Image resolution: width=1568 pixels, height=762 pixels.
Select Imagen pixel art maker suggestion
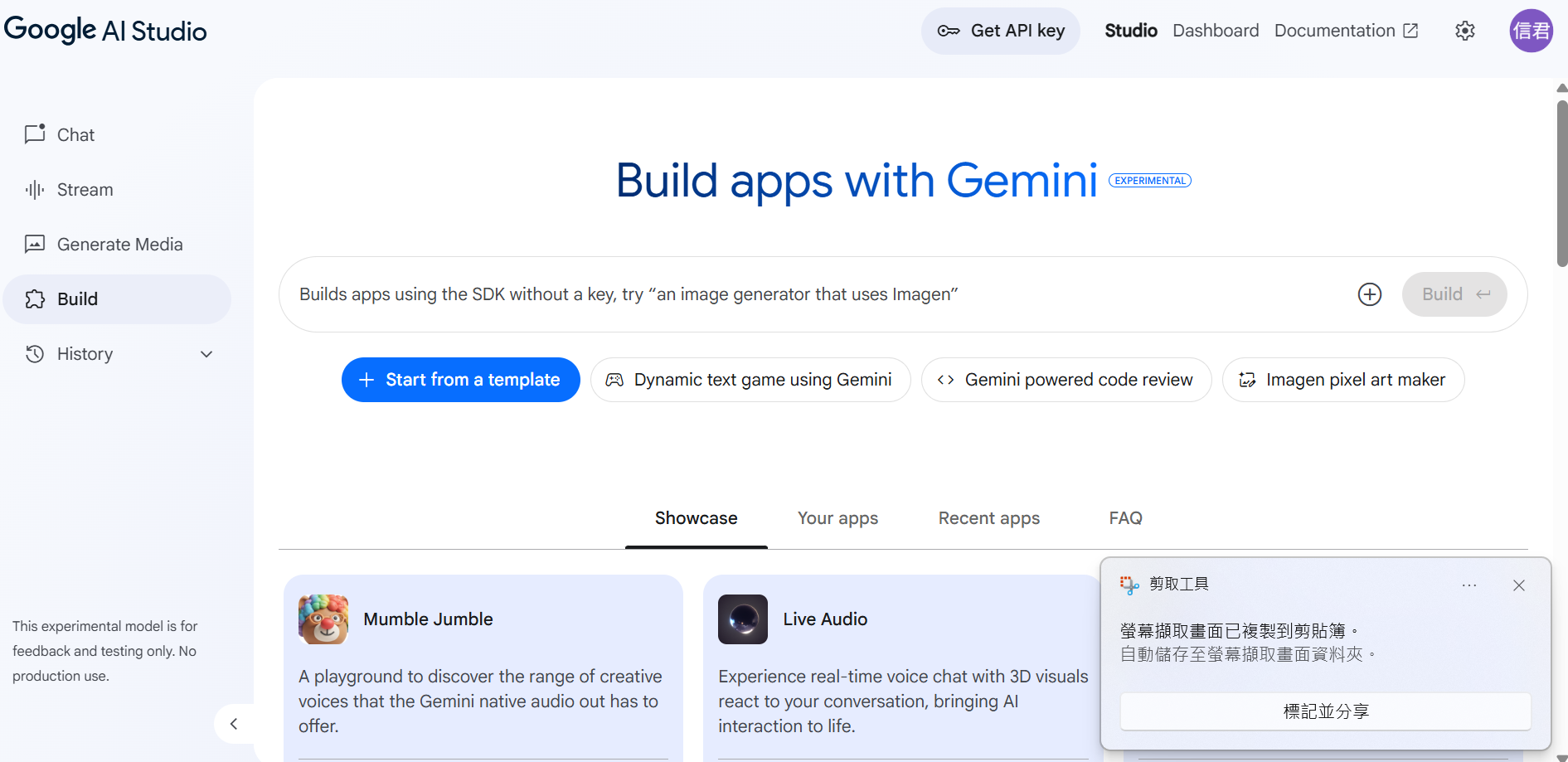click(x=1343, y=380)
